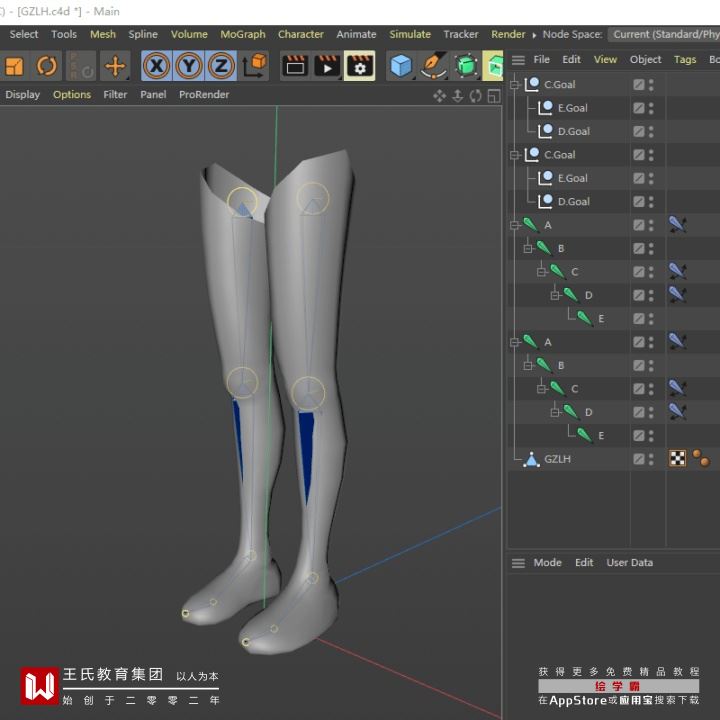Select the second D.Goal object name

(x=574, y=202)
